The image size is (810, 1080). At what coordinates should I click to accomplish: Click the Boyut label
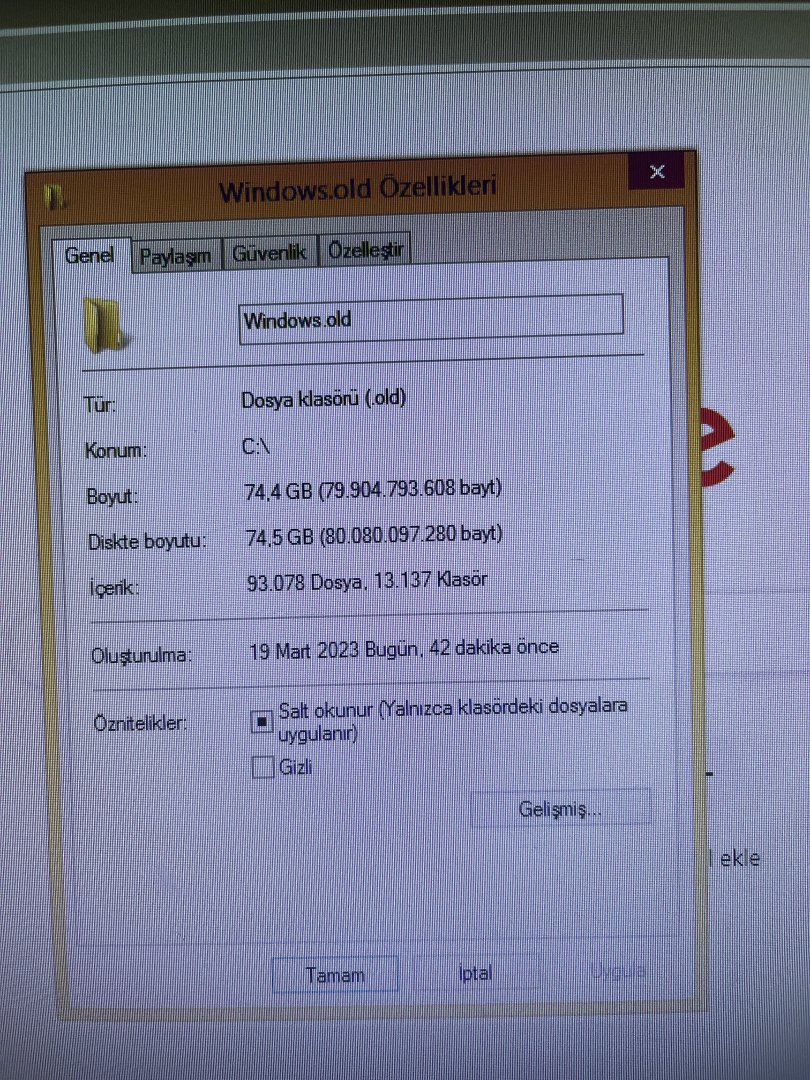click(112, 497)
